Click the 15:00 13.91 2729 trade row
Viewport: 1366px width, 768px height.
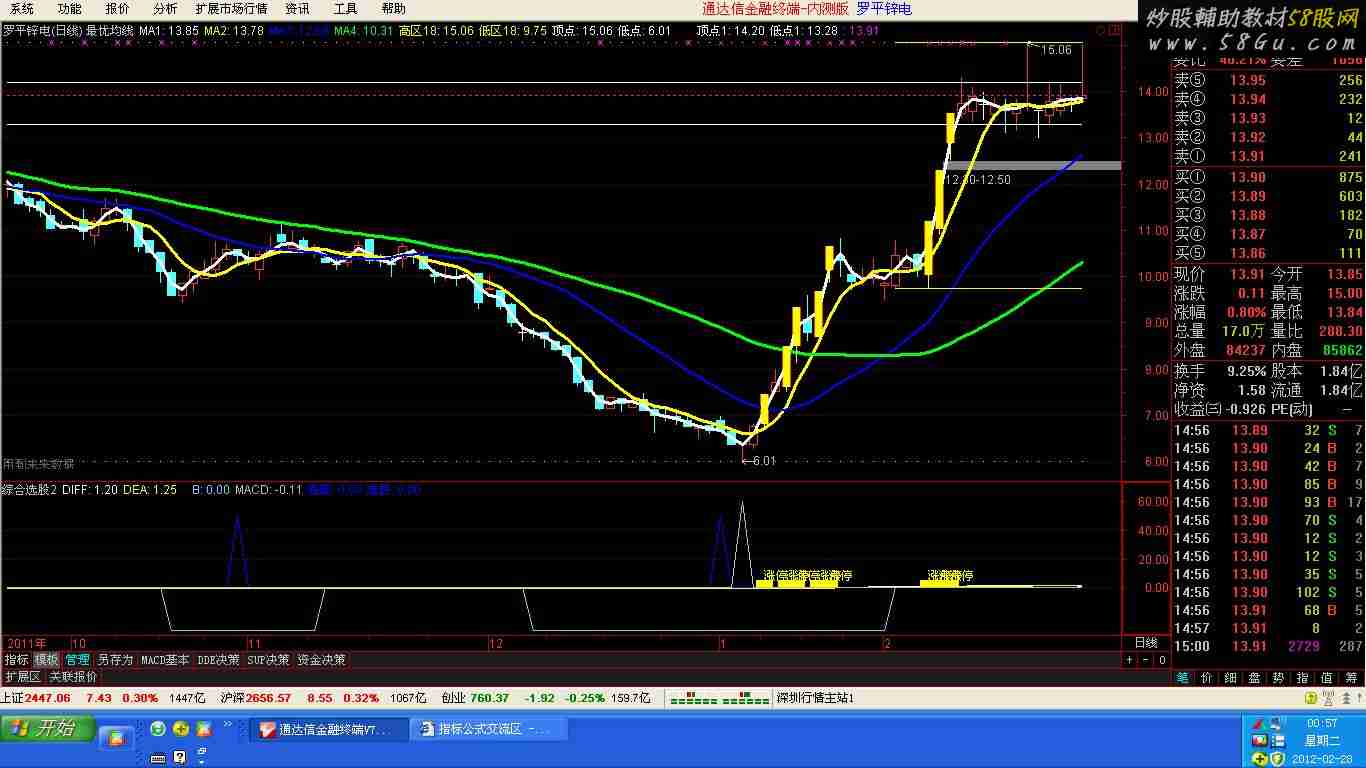[1268, 646]
